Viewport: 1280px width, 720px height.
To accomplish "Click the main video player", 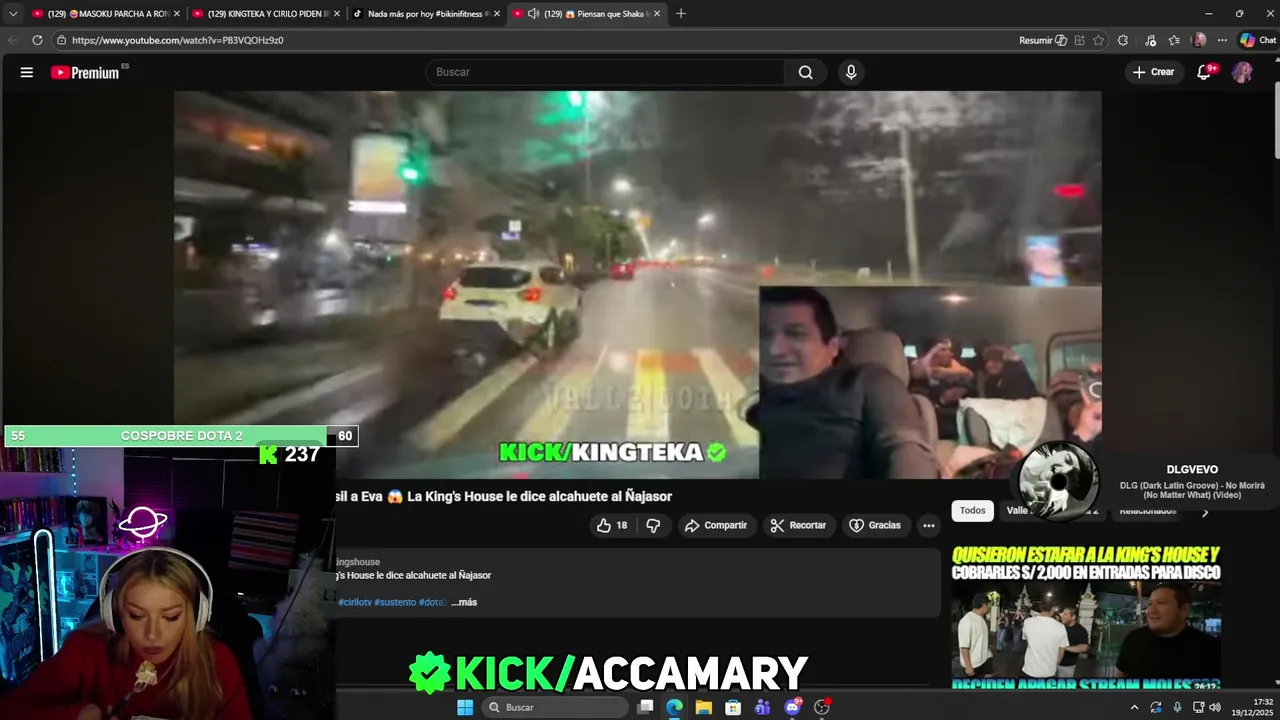I will (x=637, y=285).
